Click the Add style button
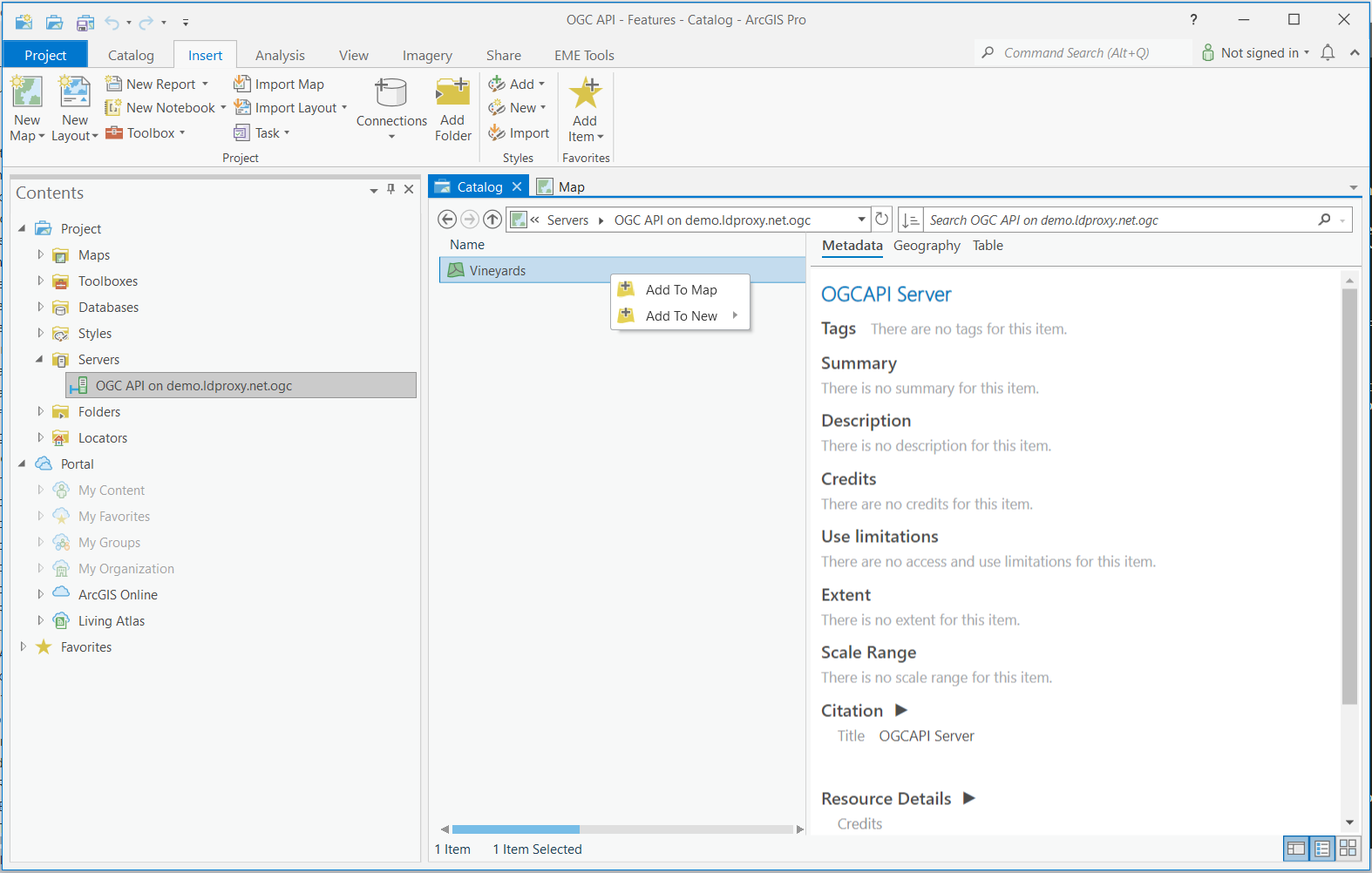The width and height of the screenshot is (1372, 873). tap(516, 84)
